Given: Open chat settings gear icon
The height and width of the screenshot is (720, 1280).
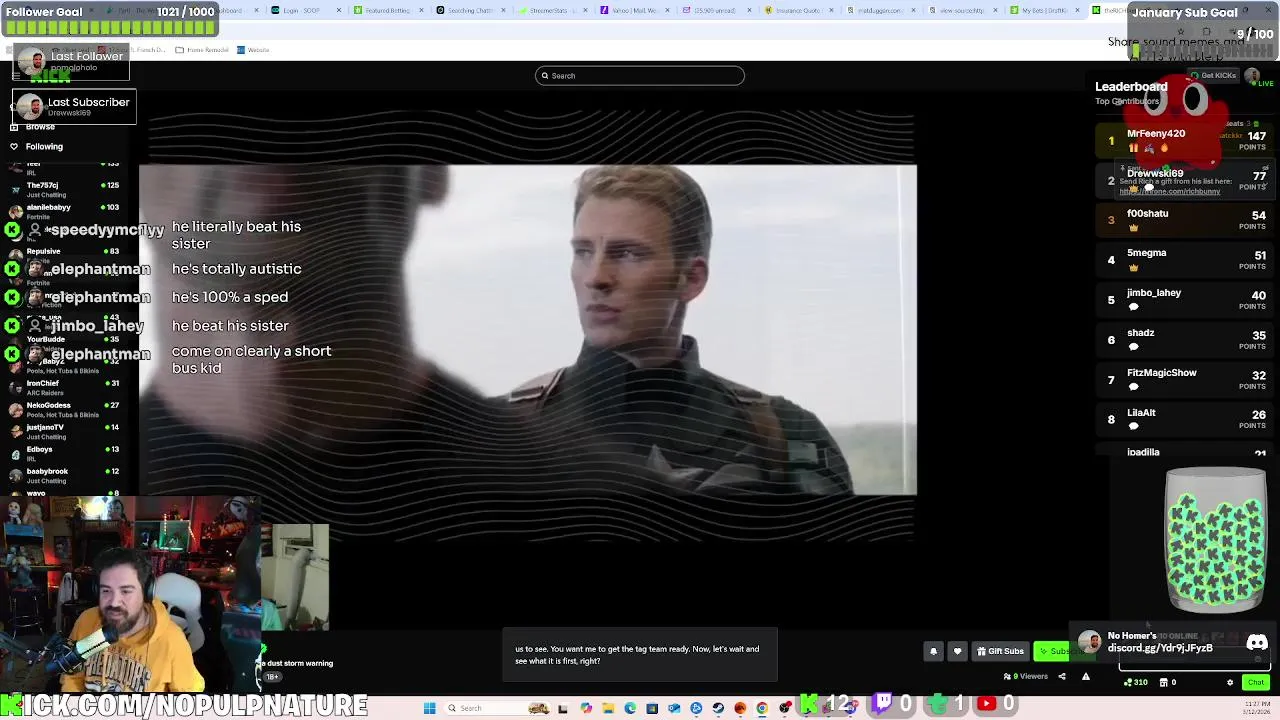Looking at the screenshot, I should (x=1230, y=682).
